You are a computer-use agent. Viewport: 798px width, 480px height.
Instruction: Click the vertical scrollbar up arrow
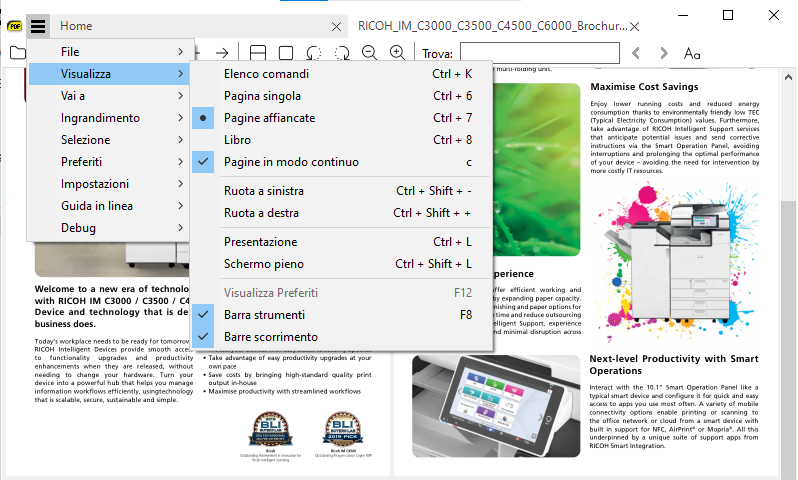tap(788, 77)
